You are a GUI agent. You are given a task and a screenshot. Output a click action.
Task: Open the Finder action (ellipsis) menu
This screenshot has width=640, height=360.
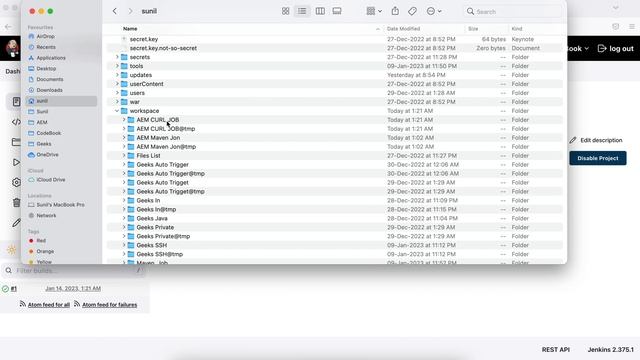pos(433,11)
